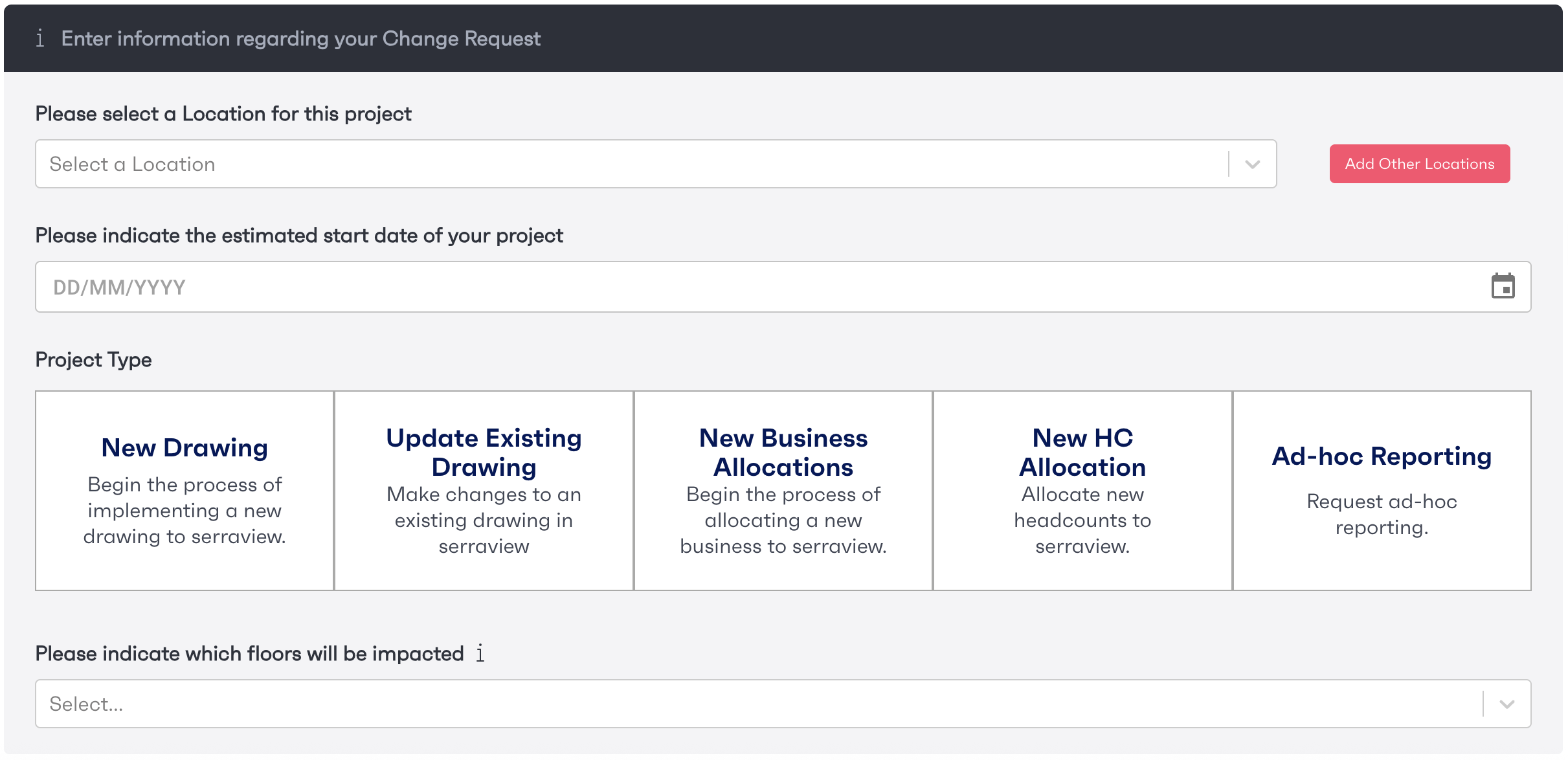Click the New Business Allocations description text
The width and height of the screenshot is (1568, 760).
click(783, 520)
